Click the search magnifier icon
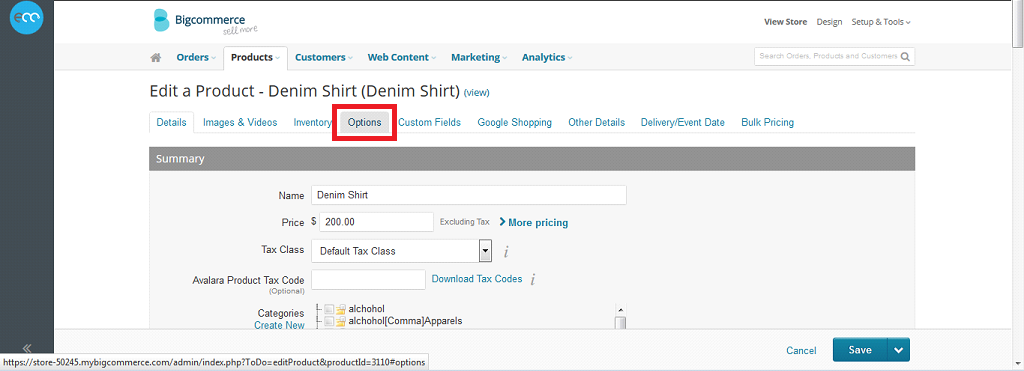1024x371 pixels. (905, 57)
